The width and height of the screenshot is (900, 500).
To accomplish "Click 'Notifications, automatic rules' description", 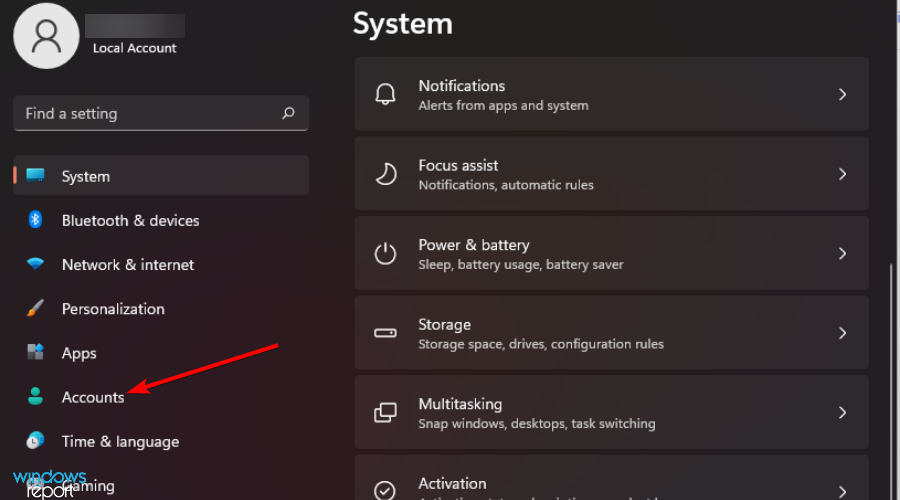I will coord(506,185).
